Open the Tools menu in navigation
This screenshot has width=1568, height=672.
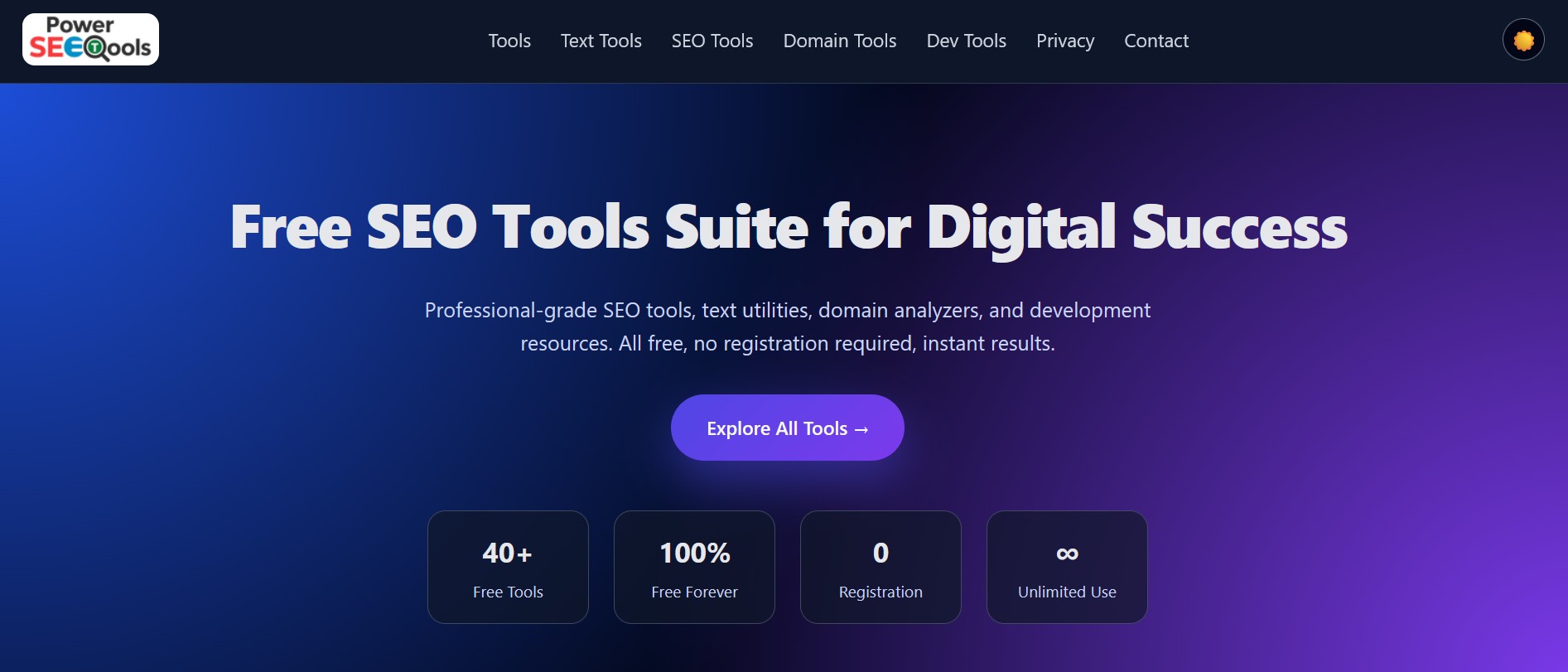509,41
